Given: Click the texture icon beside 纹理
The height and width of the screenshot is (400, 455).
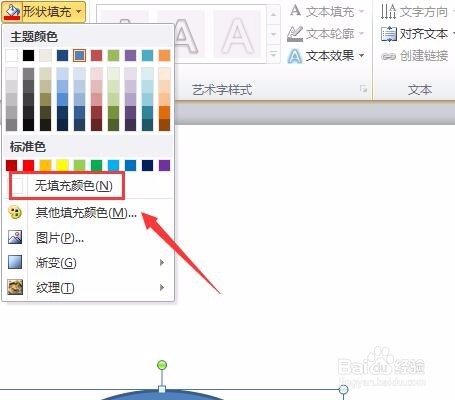Looking at the screenshot, I should (x=15, y=287).
